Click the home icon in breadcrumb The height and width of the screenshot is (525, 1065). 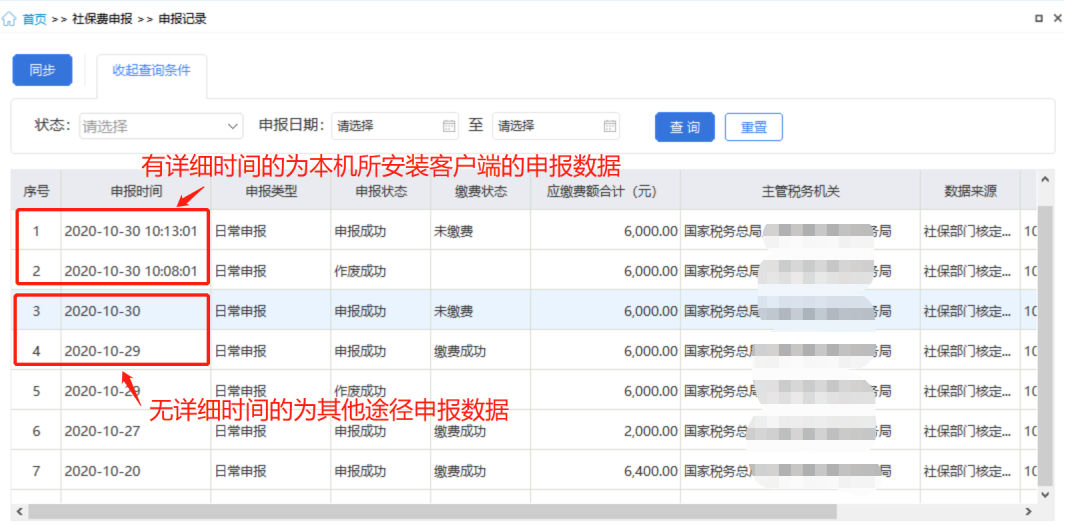pos(10,19)
